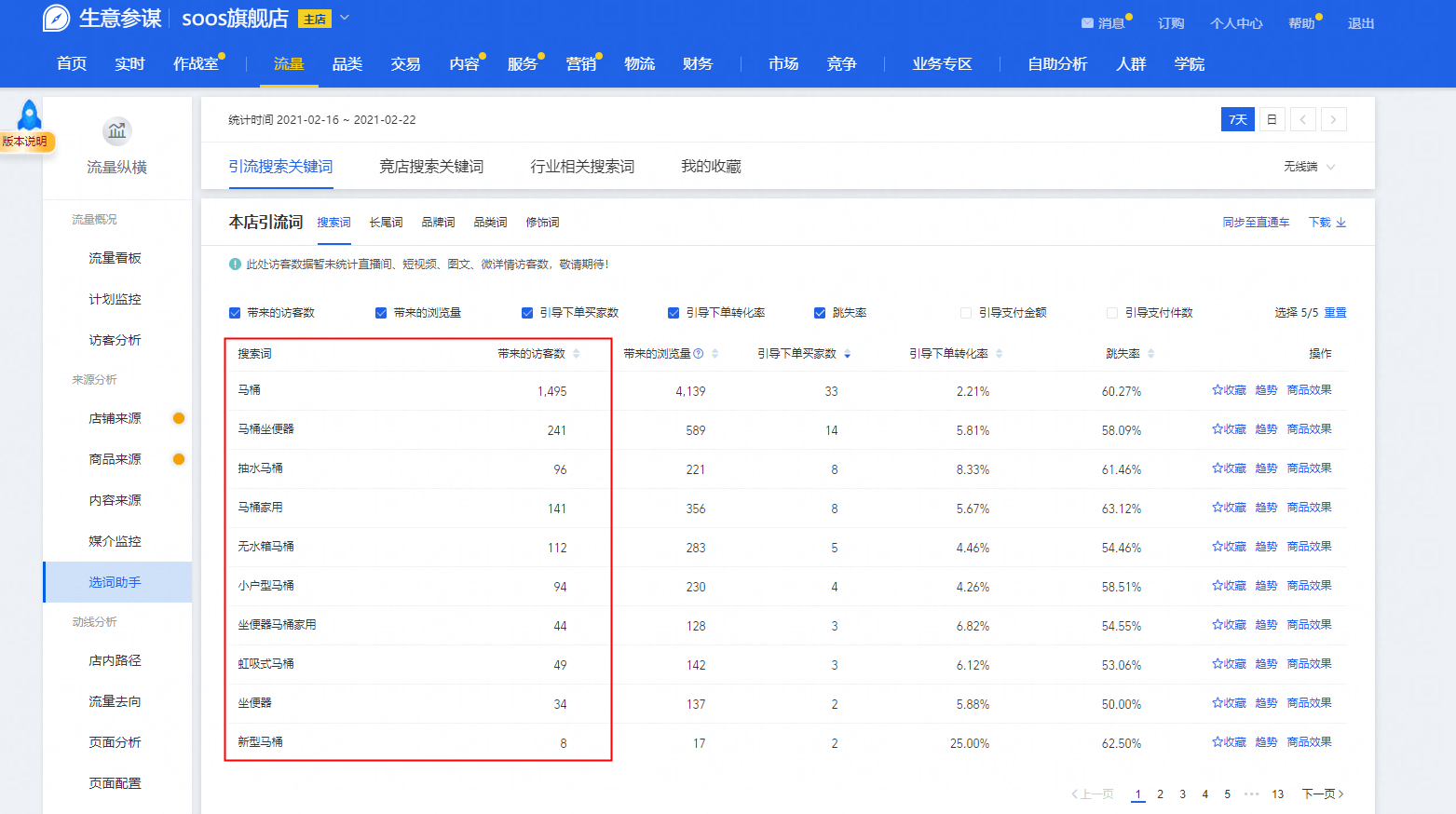Click 重置 link for column selection
The height and width of the screenshot is (814, 1456).
coord(1335,313)
